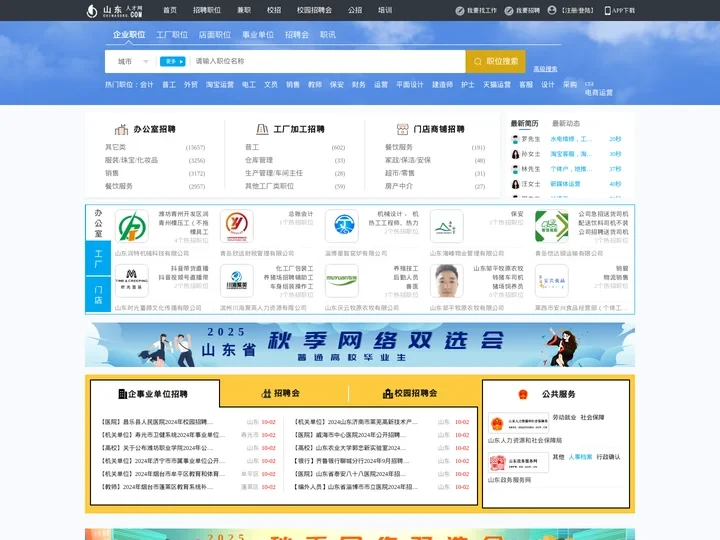Open the 人事档案 link under 公共服务
The image size is (720, 540).
coord(580,457)
